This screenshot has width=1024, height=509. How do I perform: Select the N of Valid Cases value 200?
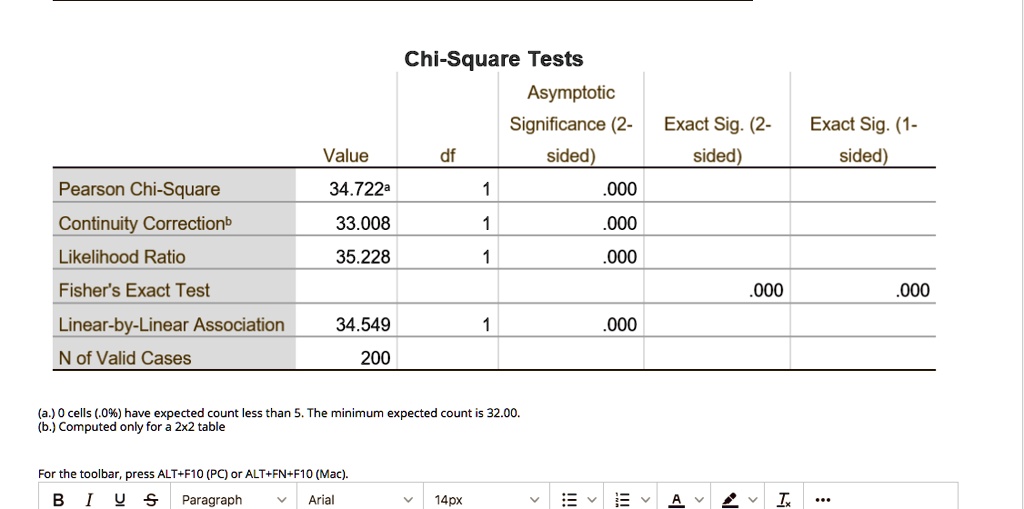(x=376, y=358)
